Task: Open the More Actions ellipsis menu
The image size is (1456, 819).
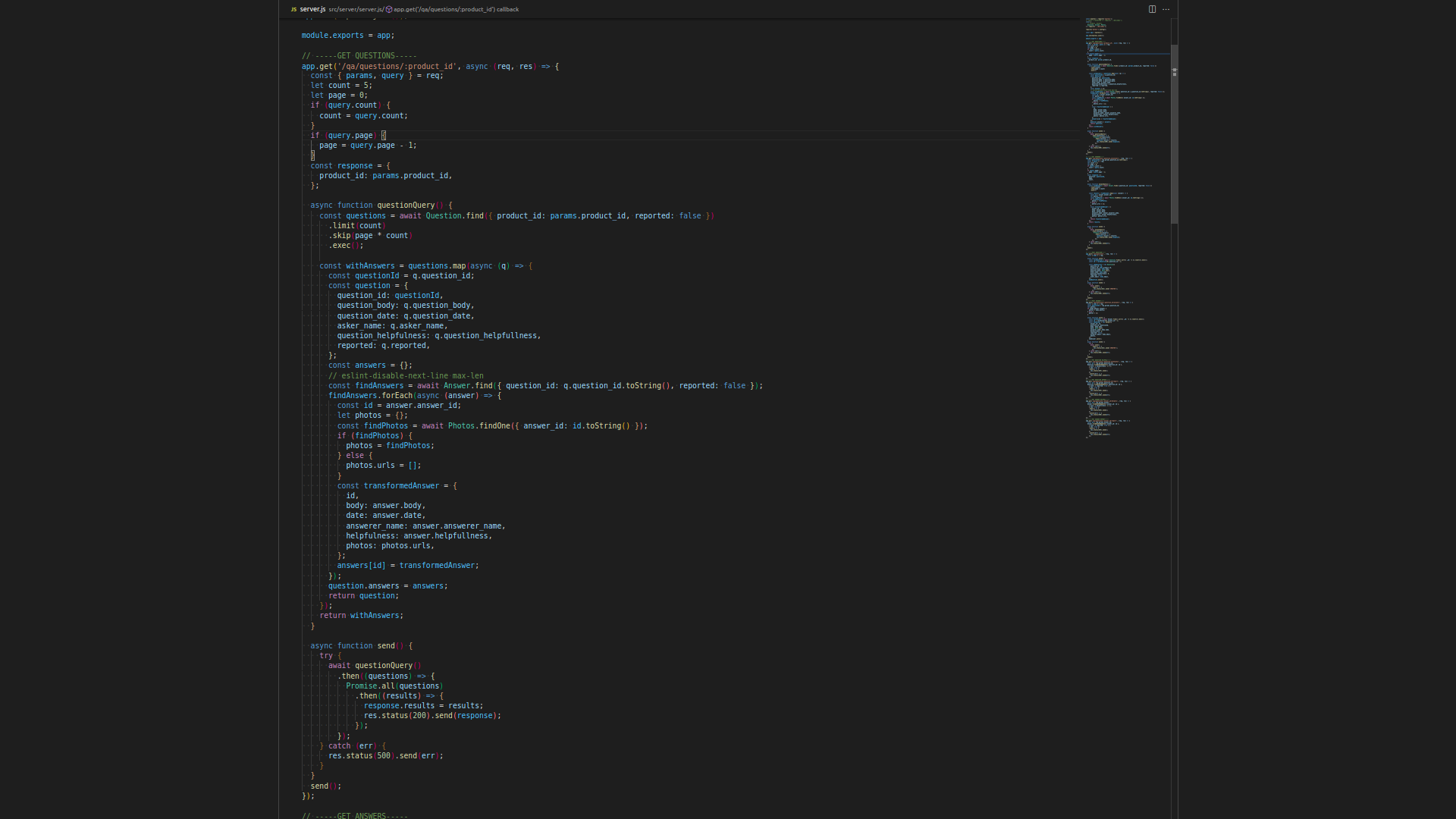Action: point(1166,9)
